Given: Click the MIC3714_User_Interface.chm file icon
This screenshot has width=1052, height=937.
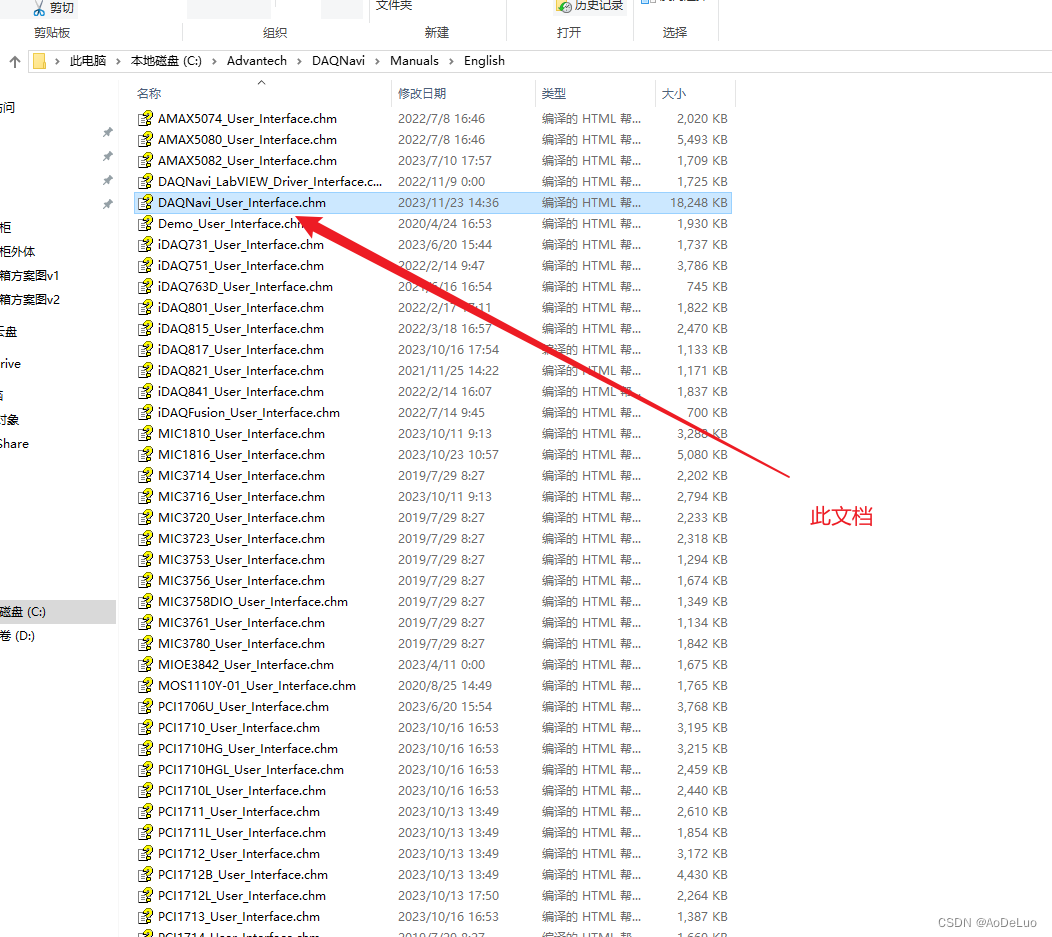Looking at the screenshot, I should click(146, 476).
